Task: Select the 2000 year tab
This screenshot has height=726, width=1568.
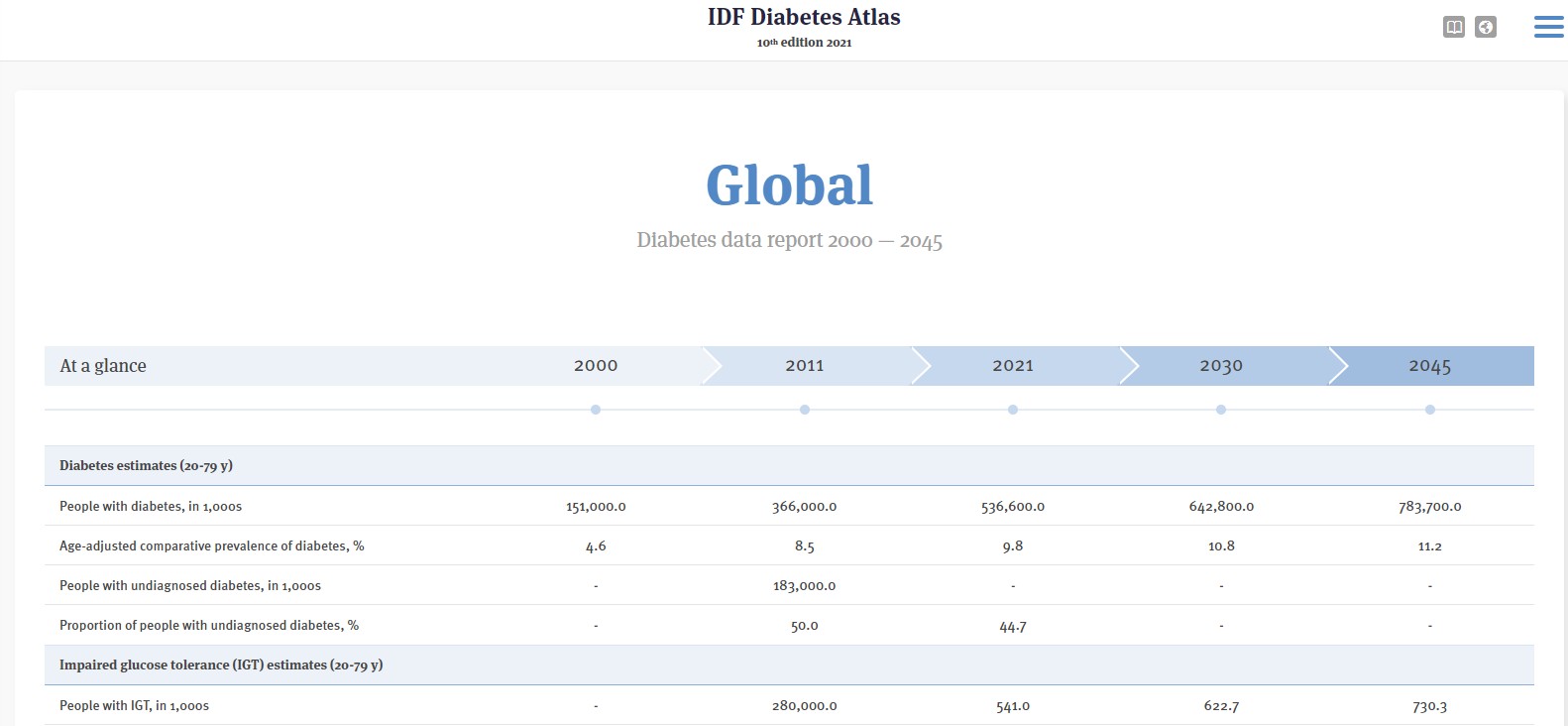Action: click(x=596, y=366)
